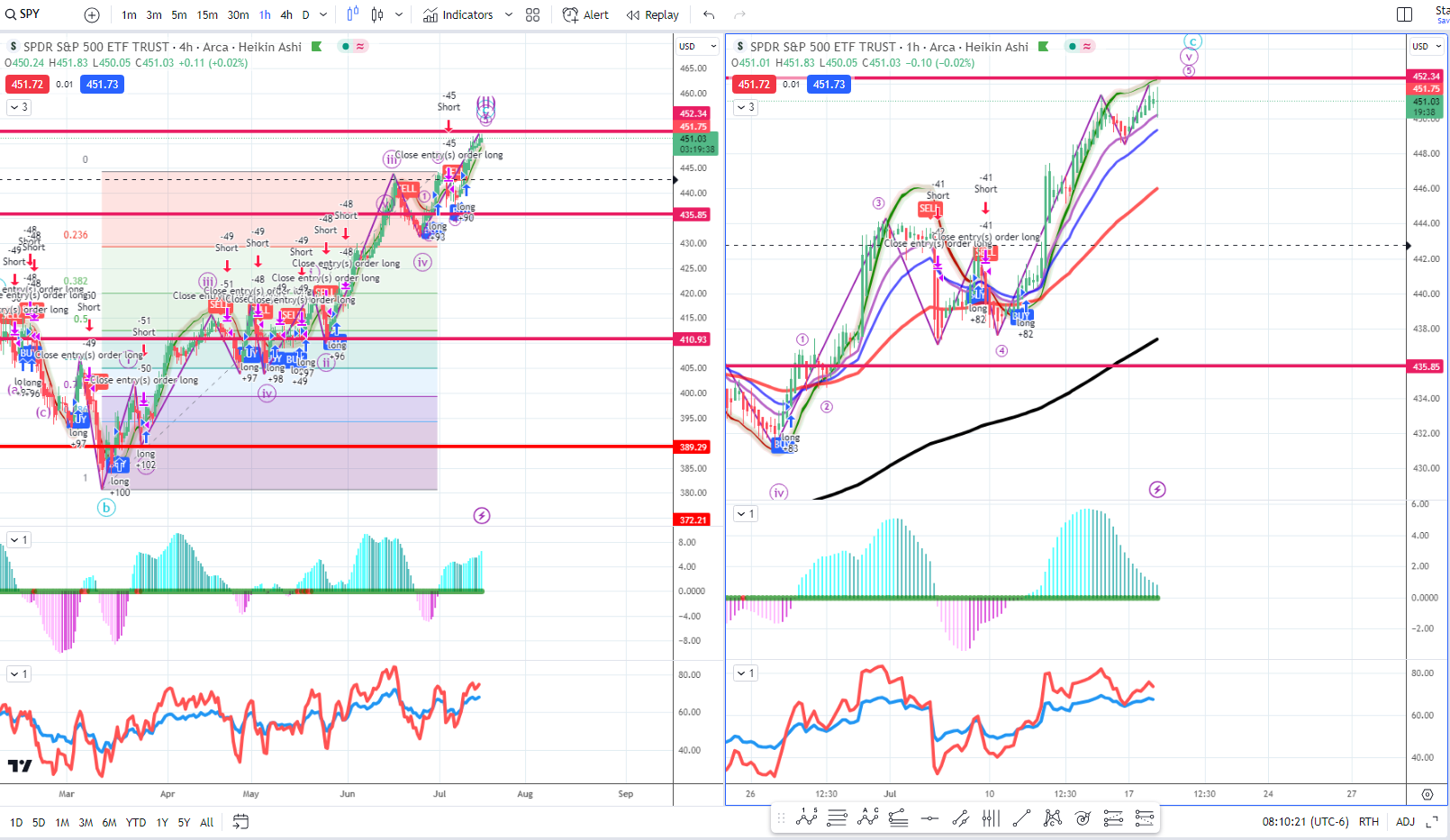The height and width of the screenshot is (840, 1450).
Task: Toggle RTH session mode
Action: [1369, 821]
